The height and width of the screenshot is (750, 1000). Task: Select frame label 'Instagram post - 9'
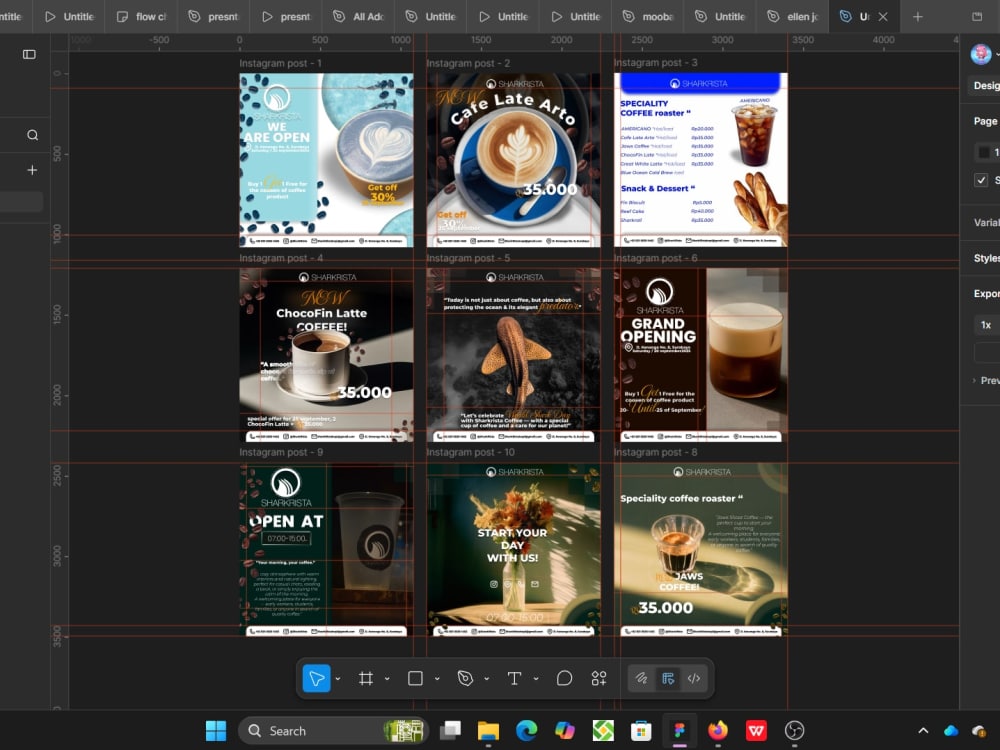(281, 452)
